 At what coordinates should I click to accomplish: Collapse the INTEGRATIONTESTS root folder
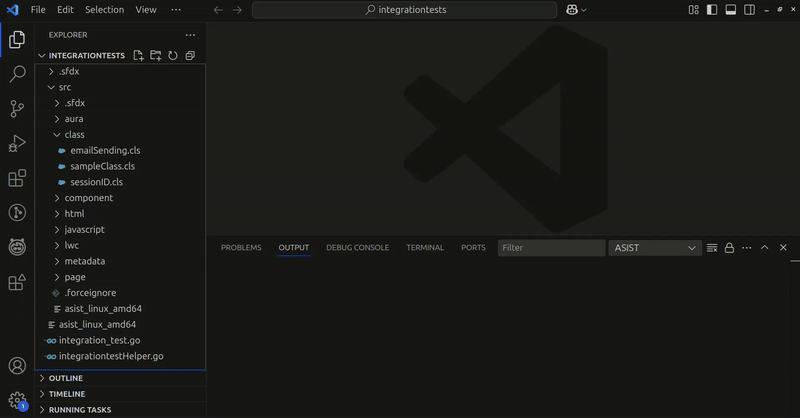coord(42,55)
